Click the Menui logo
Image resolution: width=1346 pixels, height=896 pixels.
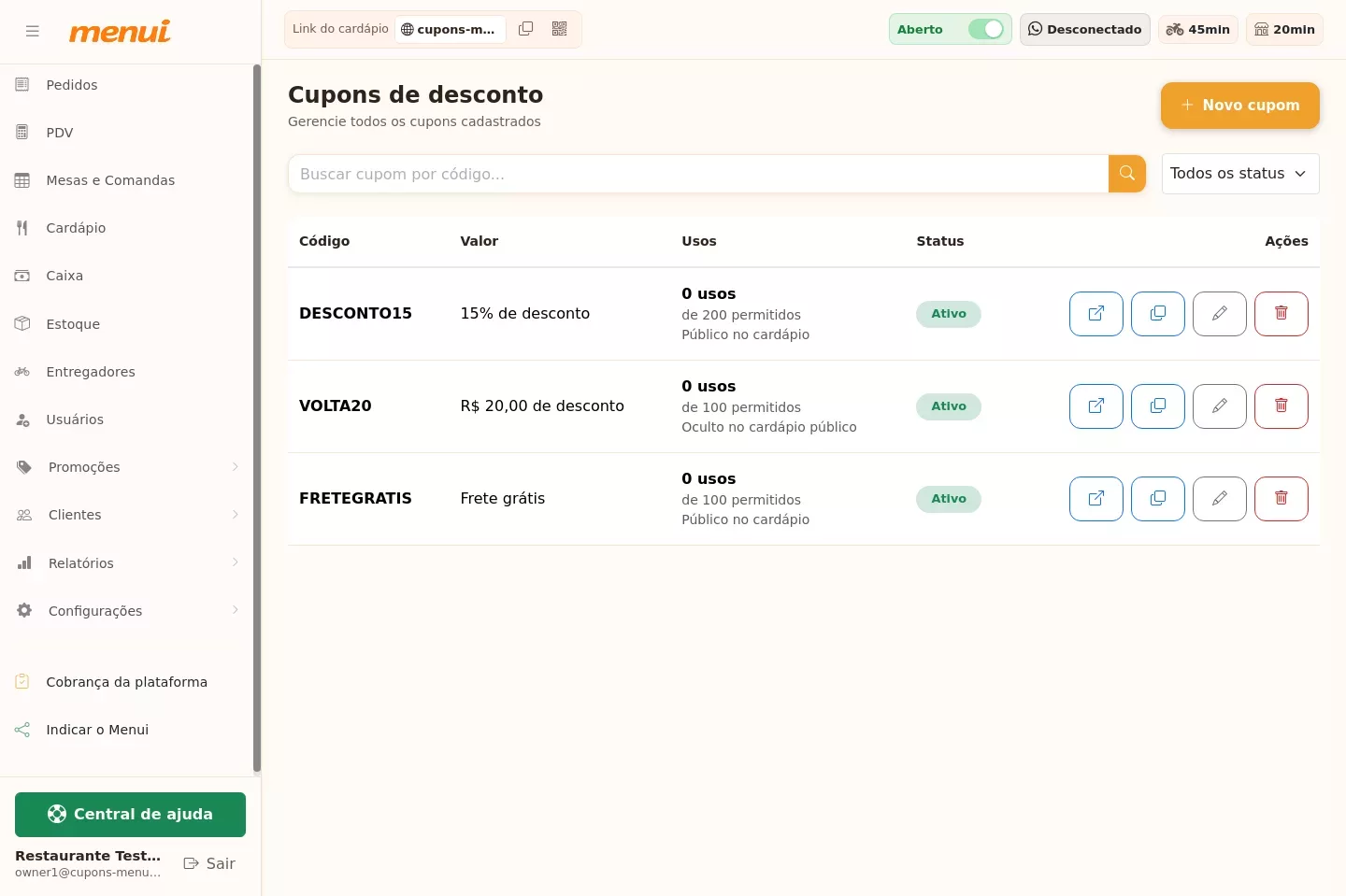pos(120,31)
